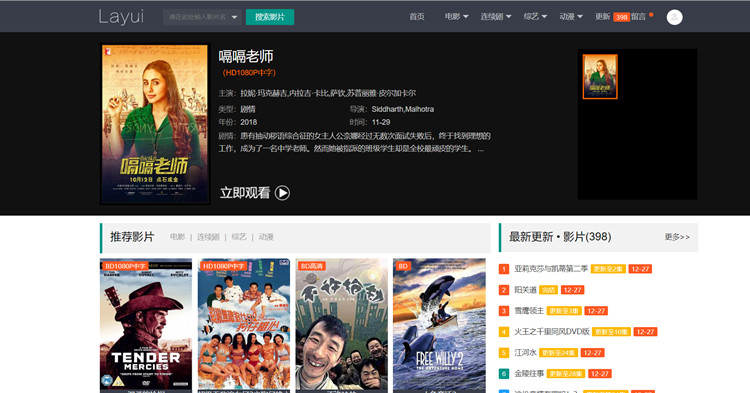Viewport: 750px width, 393px height.
Task: Click rank number 4 badge in updates list
Action: tap(504, 332)
